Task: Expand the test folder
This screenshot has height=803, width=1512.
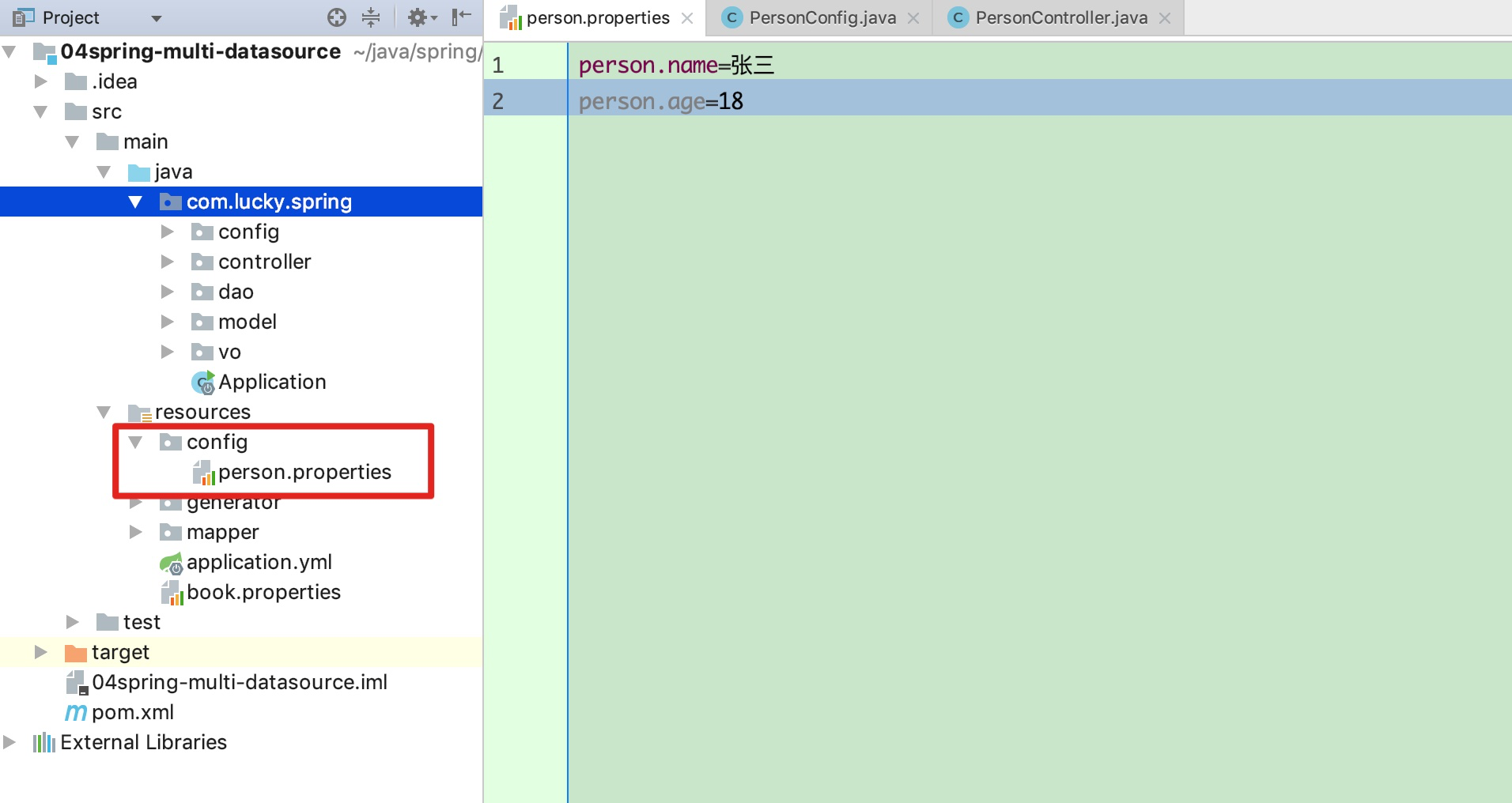Action: tap(73, 622)
